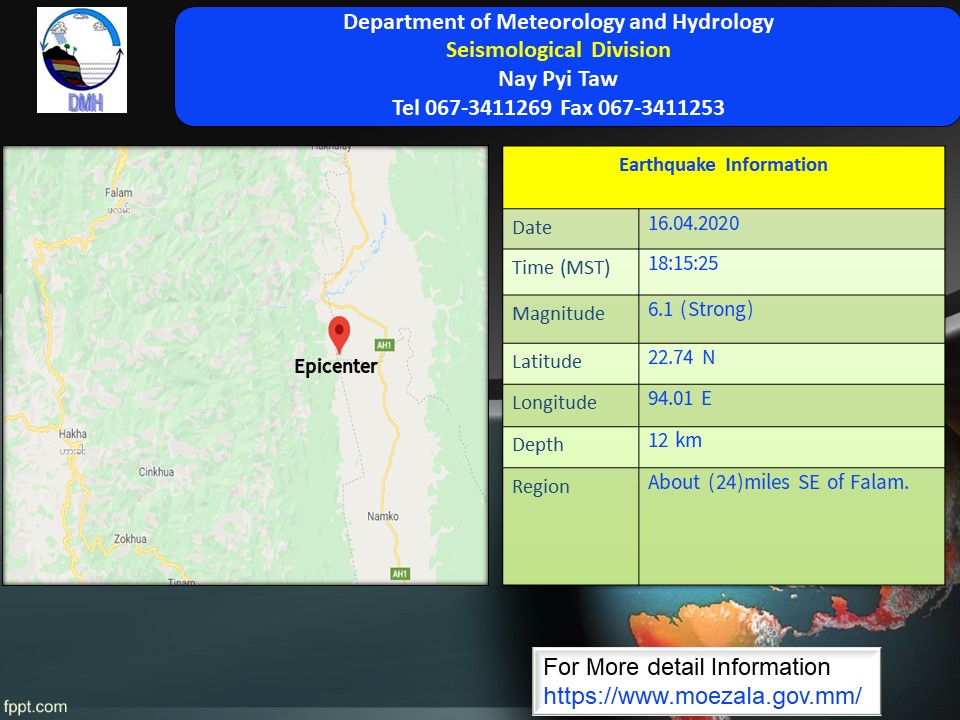This screenshot has width=960, height=720.
Task: Select the latitude value 22.74 N
Action: (x=681, y=357)
